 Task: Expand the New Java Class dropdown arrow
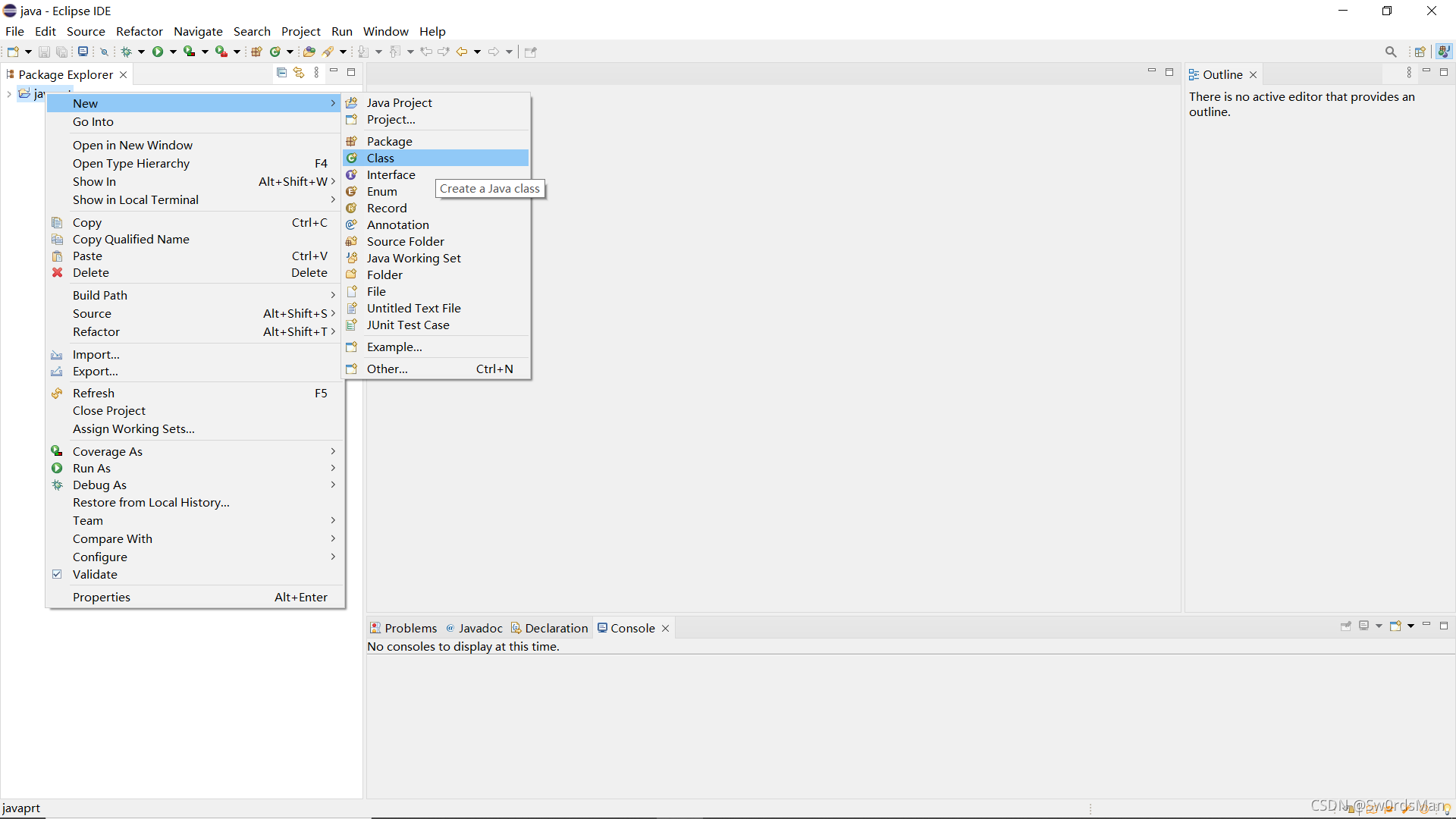tap(290, 52)
